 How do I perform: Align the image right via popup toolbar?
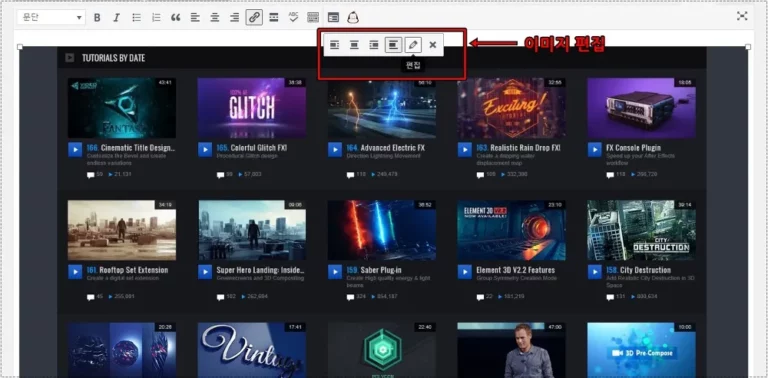(374, 45)
